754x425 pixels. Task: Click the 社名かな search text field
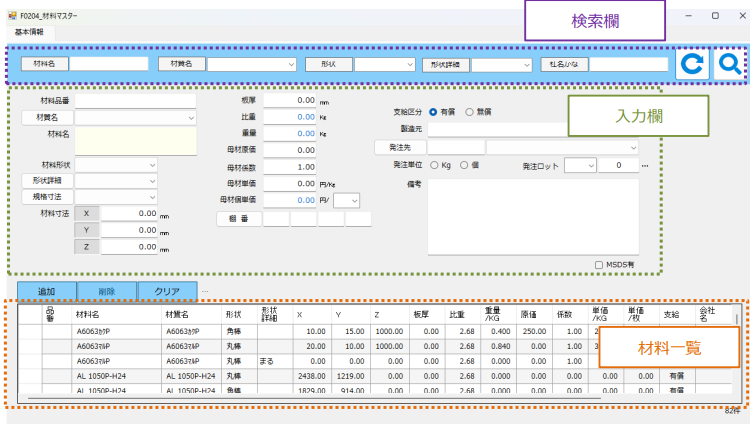(x=629, y=64)
